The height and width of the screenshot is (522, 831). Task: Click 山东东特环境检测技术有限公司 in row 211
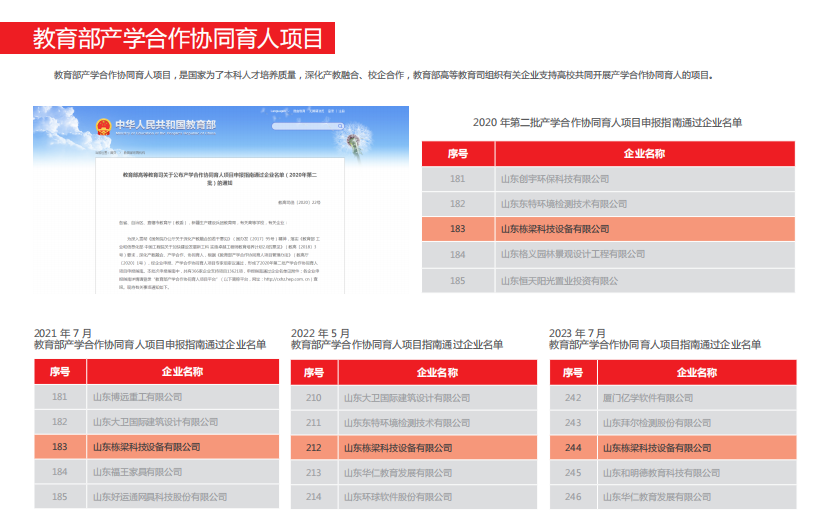click(407, 423)
